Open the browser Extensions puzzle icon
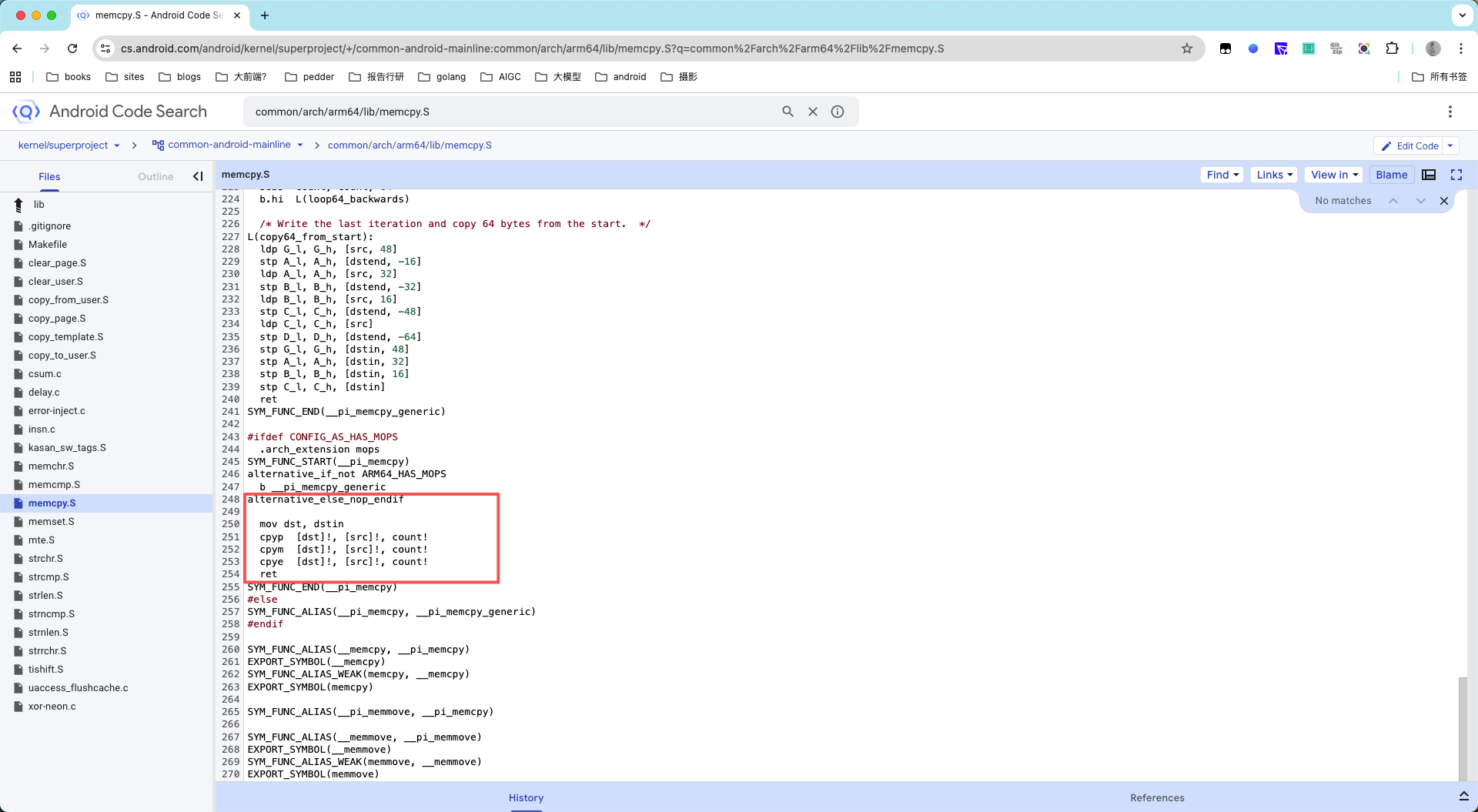Viewport: 1478px width, 812px height. [1392, 48]
